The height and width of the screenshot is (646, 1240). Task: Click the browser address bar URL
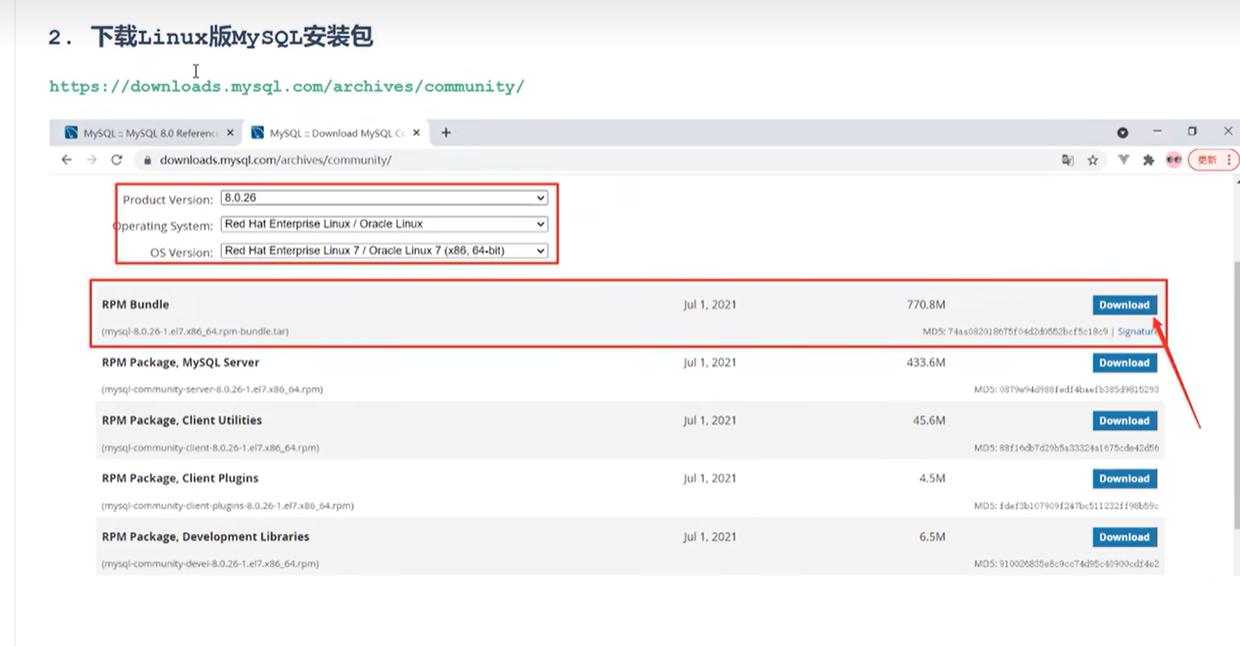click(x=275, y=160)
